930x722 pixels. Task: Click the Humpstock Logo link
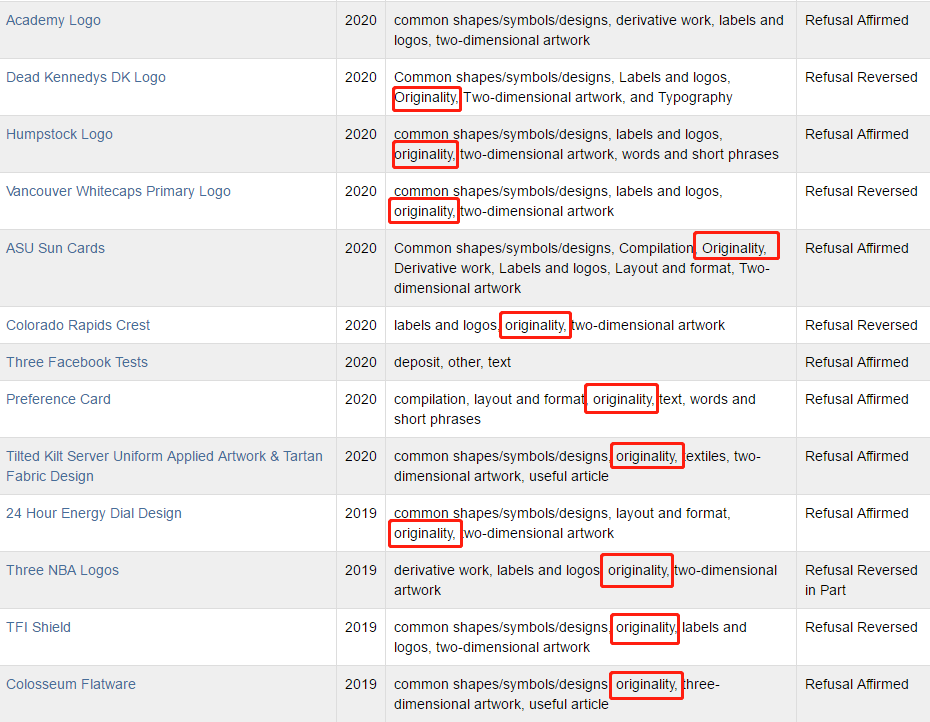pyautogui.click(x=59, y=134)
